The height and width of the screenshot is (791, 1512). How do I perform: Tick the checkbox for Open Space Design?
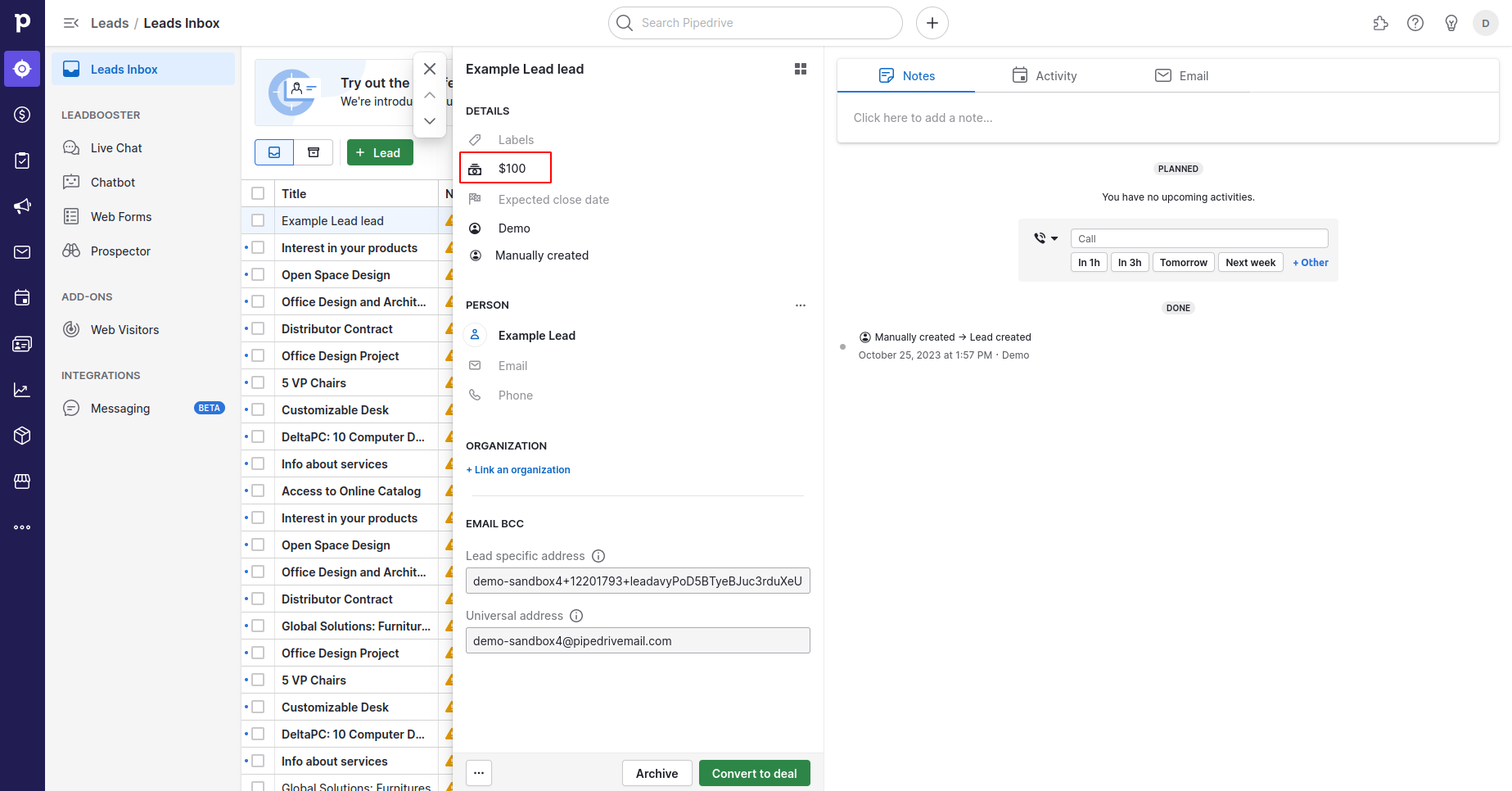click(258, 275)
